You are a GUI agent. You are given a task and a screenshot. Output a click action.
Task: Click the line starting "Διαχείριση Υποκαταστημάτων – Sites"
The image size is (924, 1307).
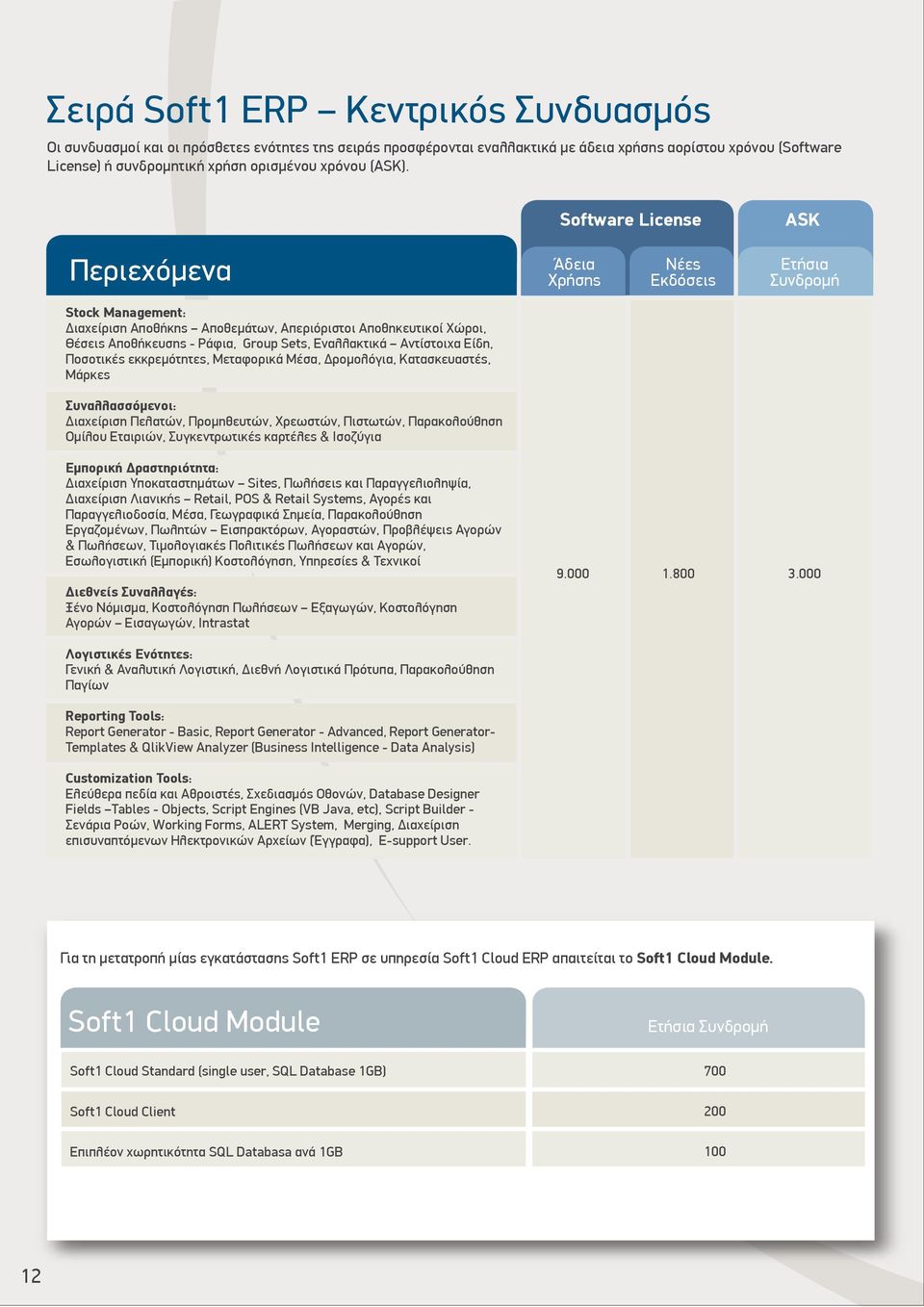pyautogui.click(x=269, y=484)
